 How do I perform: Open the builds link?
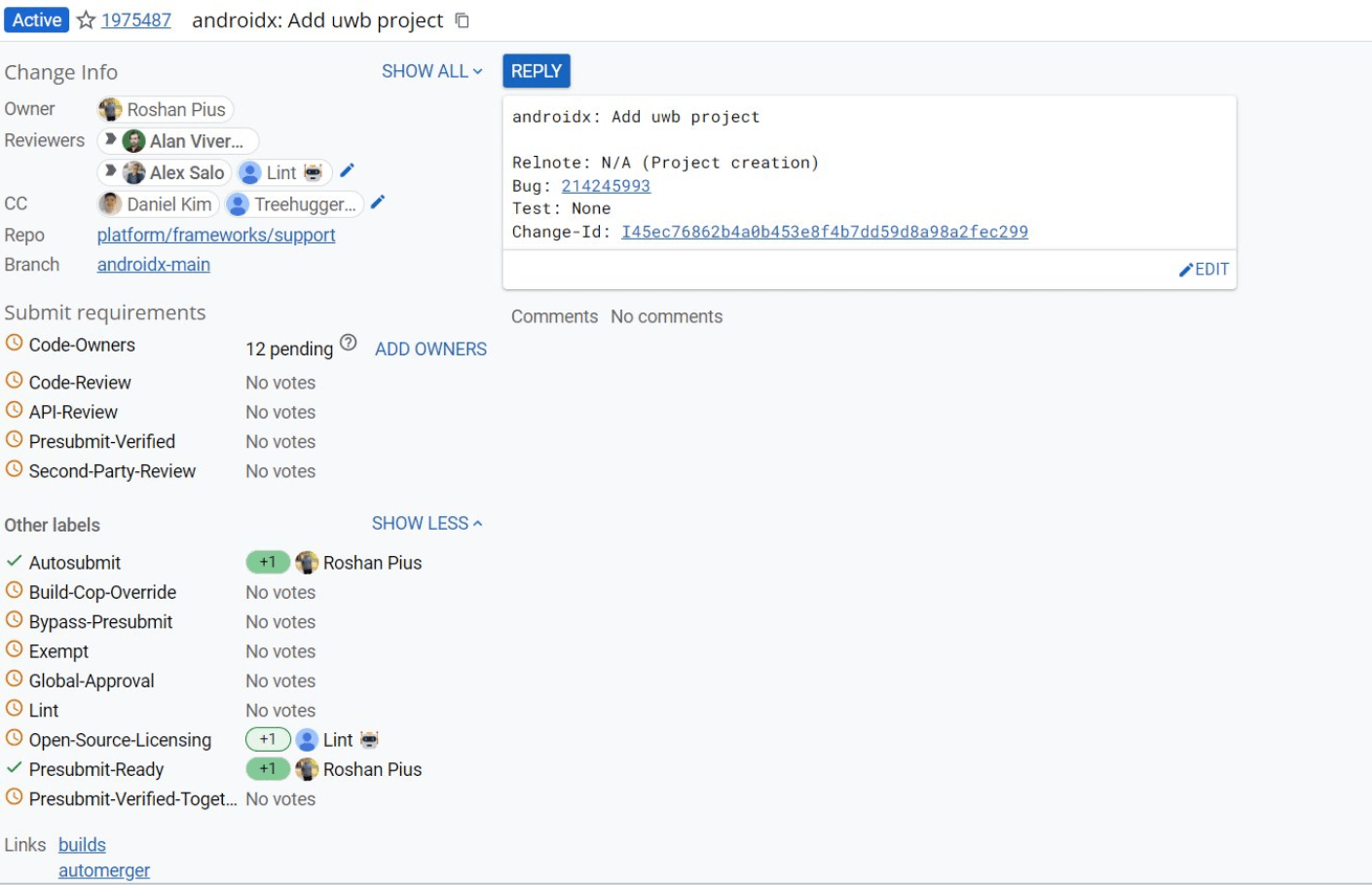coord(82,845)
